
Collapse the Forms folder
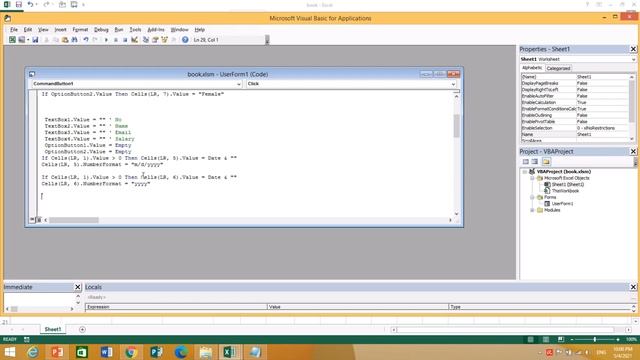532,197
